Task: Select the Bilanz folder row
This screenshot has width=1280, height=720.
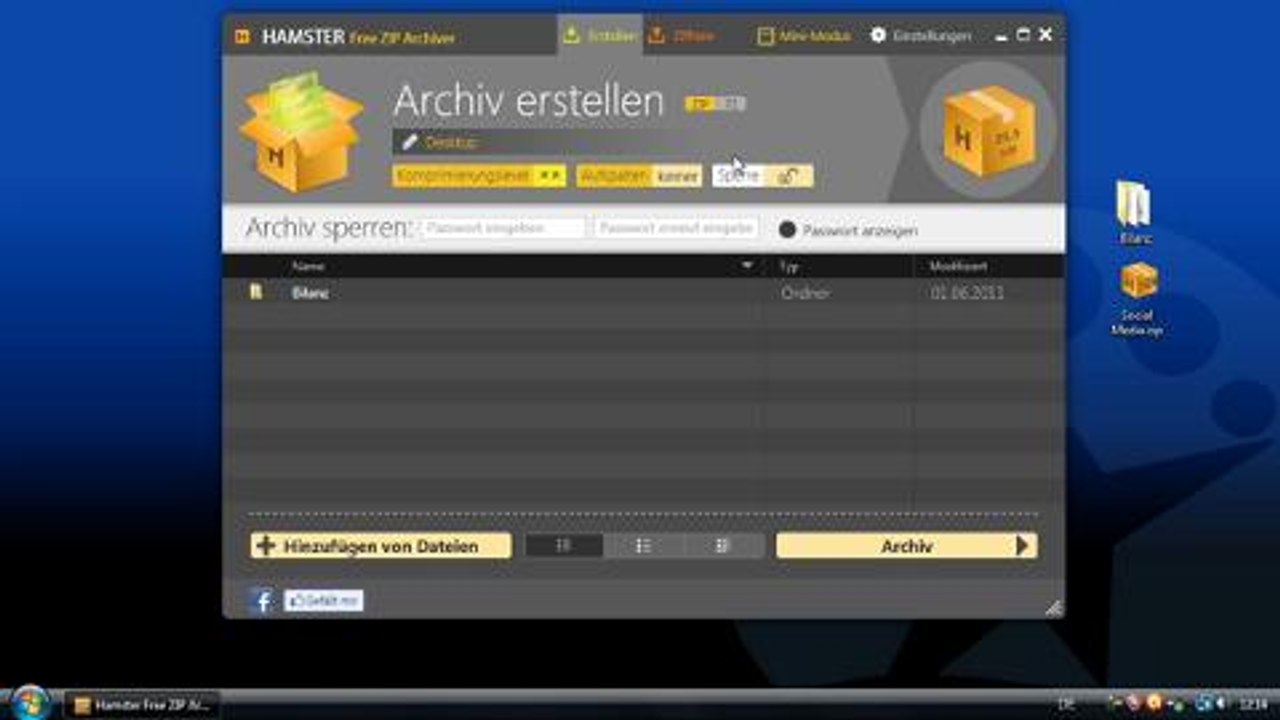Action: 643,293
